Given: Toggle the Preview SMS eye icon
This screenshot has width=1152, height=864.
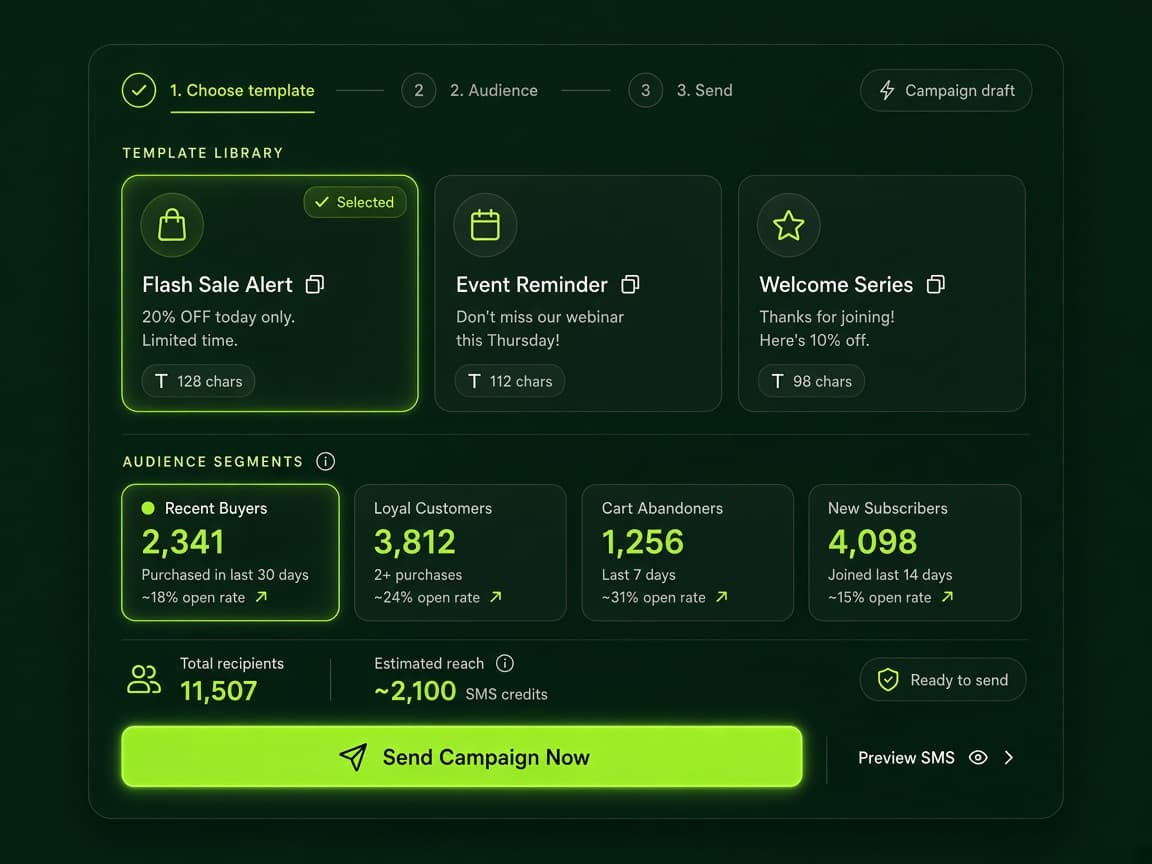Looking at the screenshot, I should point(978,757).
